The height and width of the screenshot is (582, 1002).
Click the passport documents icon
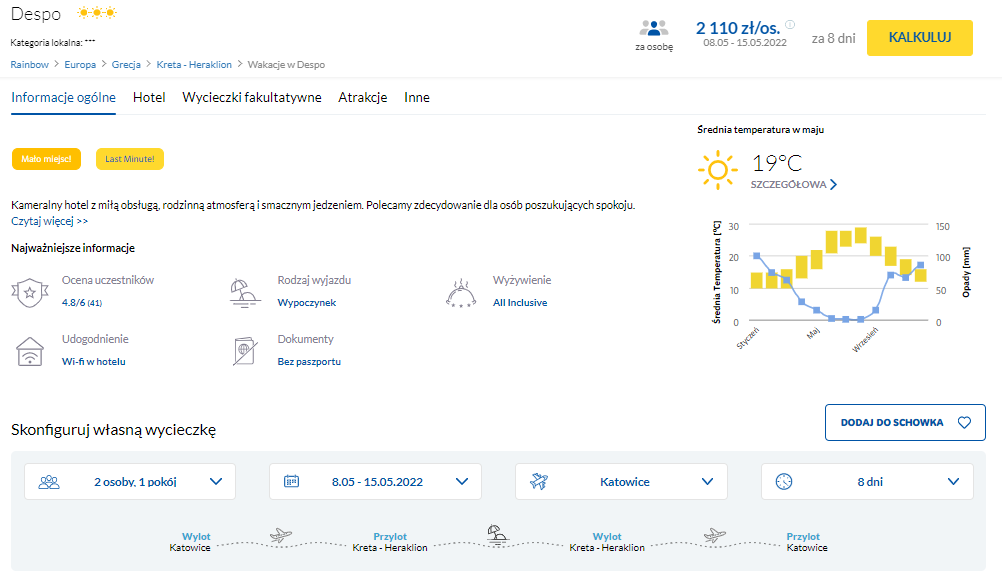point(244,351)
